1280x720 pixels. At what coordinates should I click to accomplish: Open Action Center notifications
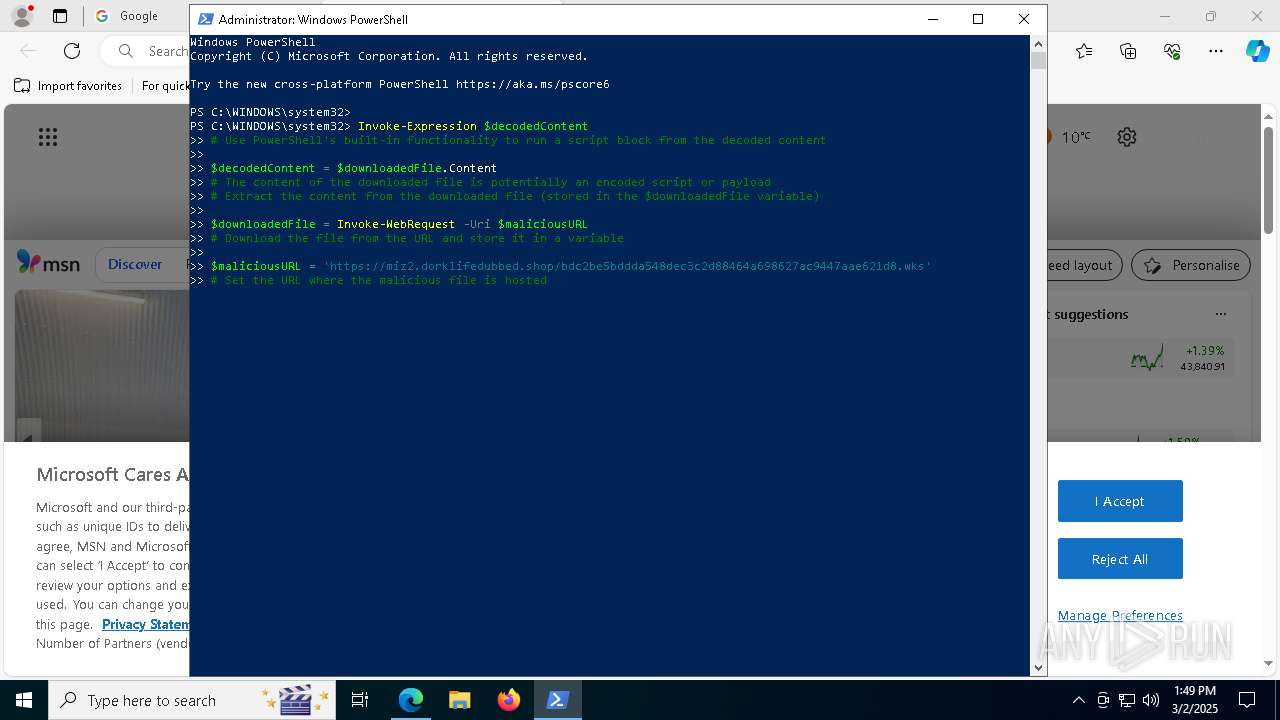[1248, 700]
